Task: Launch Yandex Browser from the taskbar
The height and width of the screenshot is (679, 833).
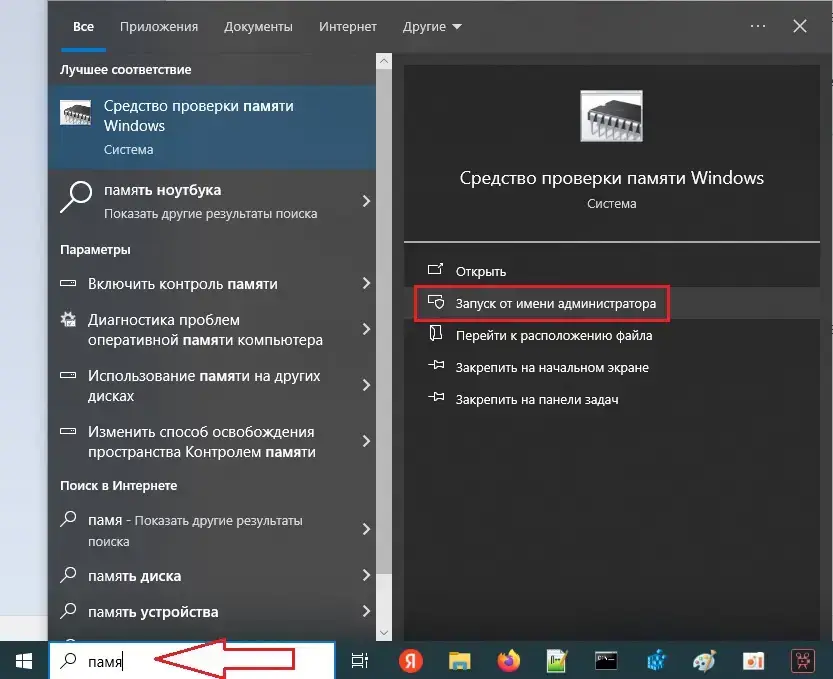Action: point(411,661)
